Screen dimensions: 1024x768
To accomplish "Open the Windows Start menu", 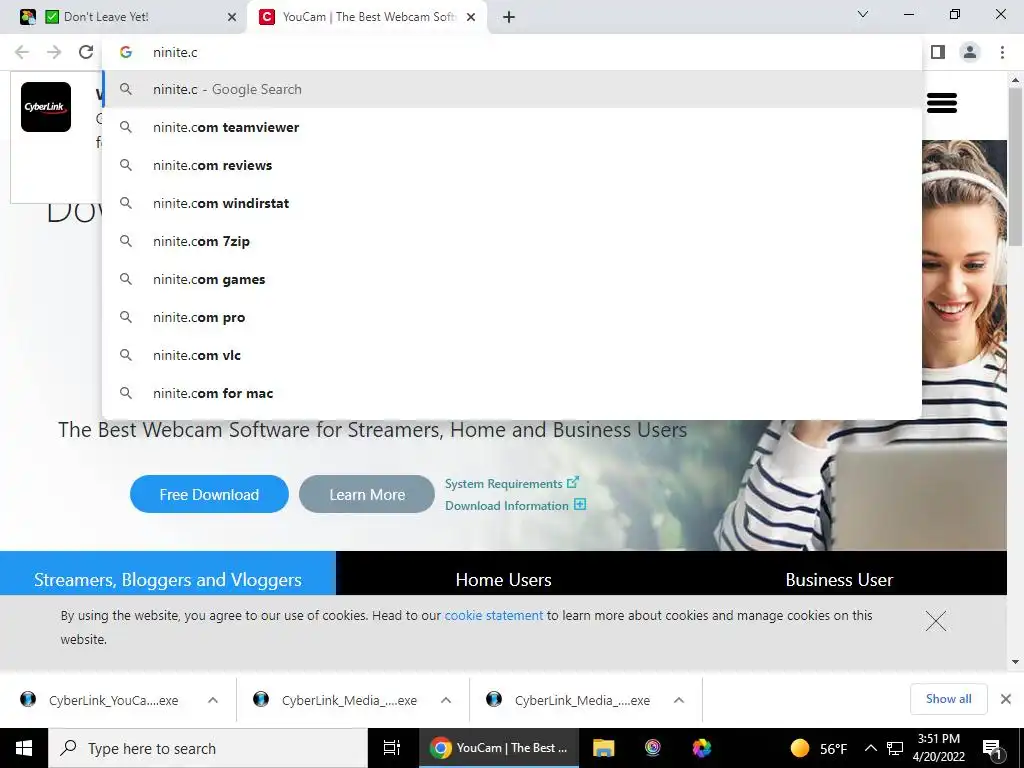I will [24, 748].
